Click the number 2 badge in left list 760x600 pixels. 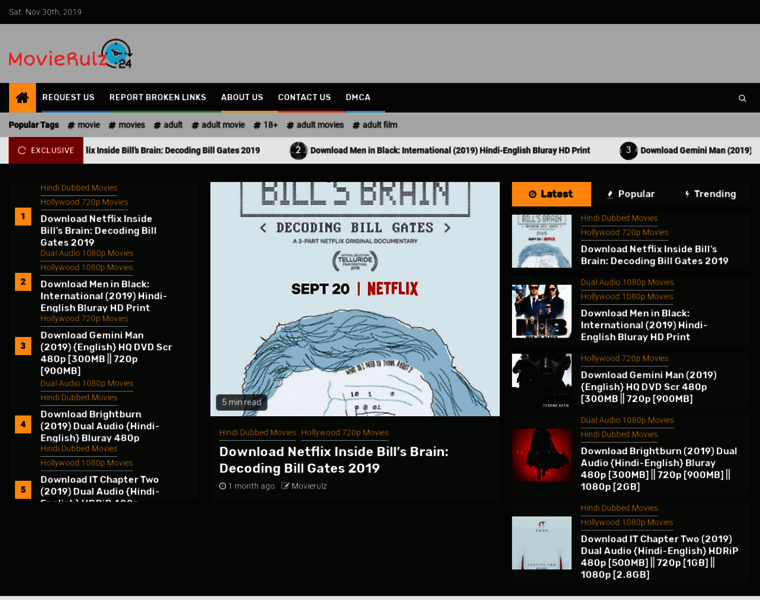tap(23, 282)
